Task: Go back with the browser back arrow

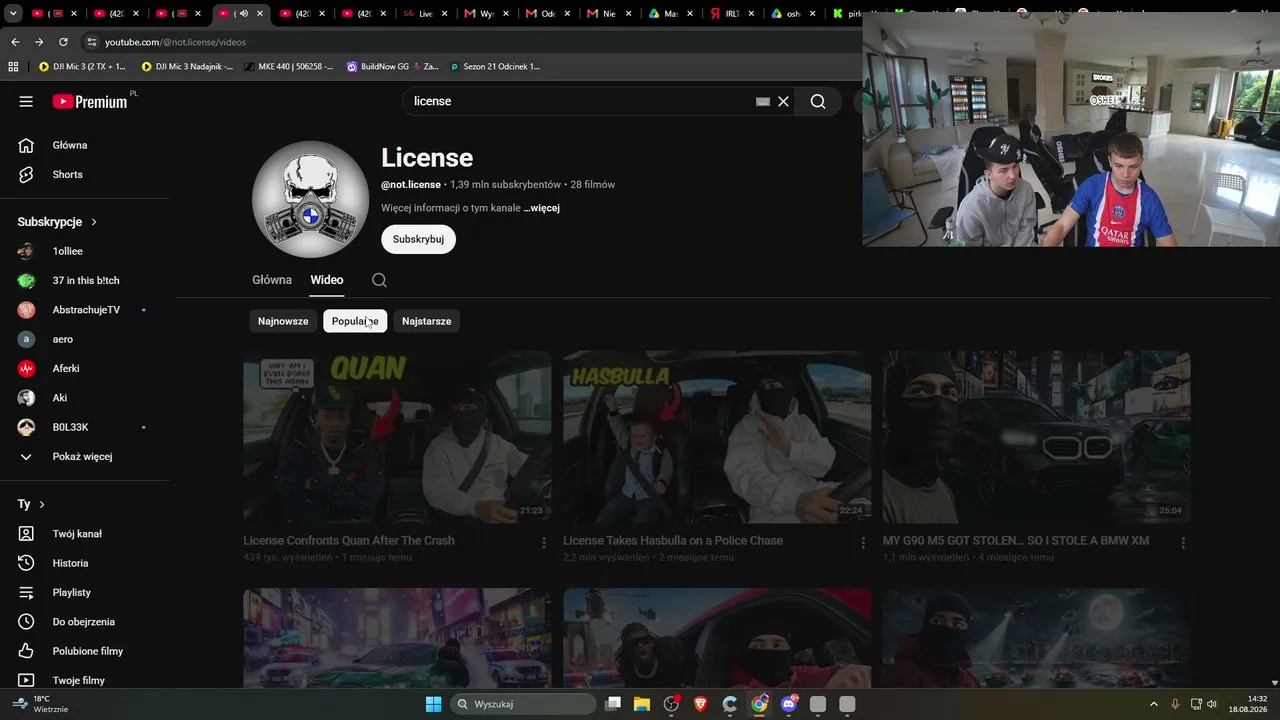Action: click(14, 42)
